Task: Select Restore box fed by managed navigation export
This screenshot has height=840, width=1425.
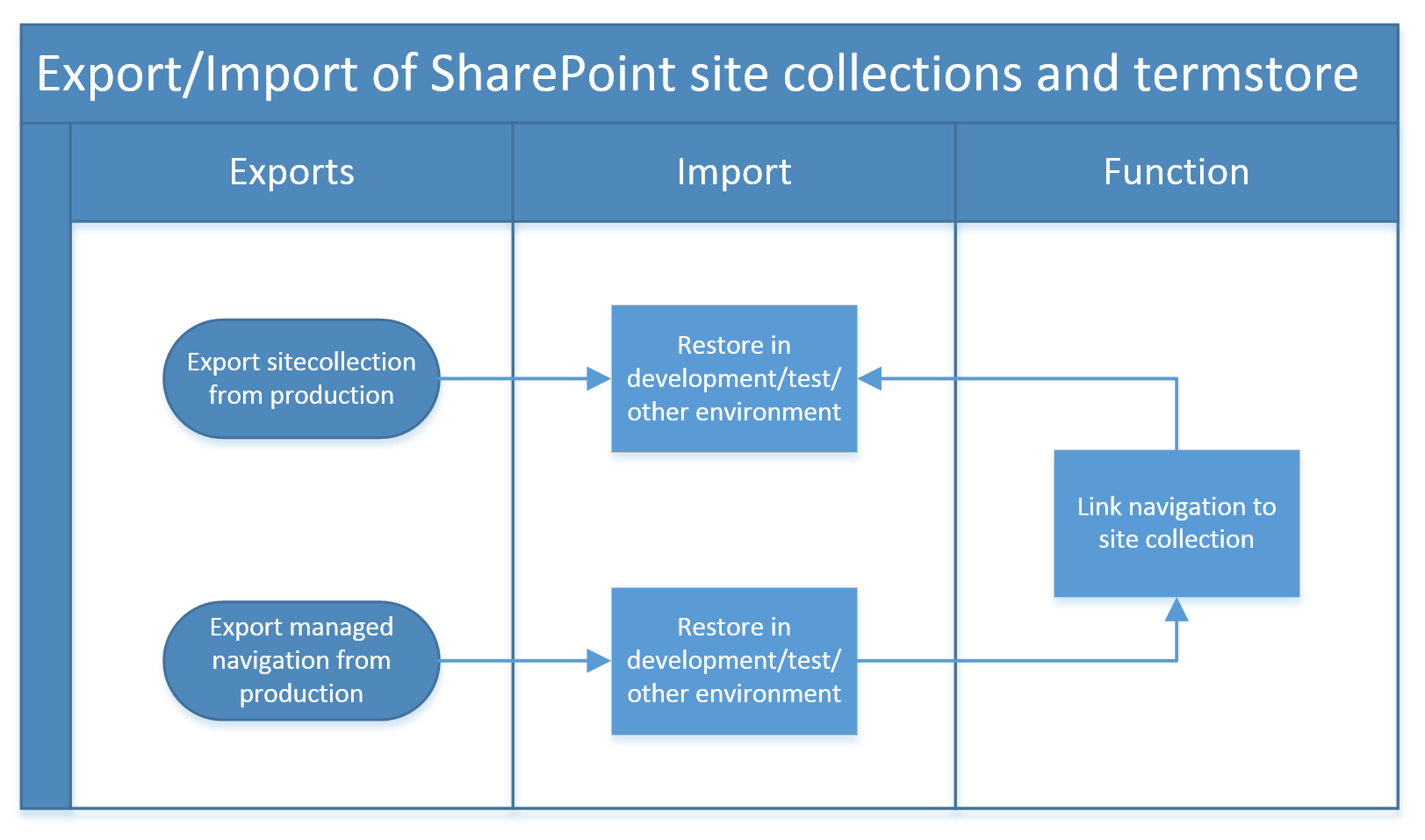Action: [733, 660]
